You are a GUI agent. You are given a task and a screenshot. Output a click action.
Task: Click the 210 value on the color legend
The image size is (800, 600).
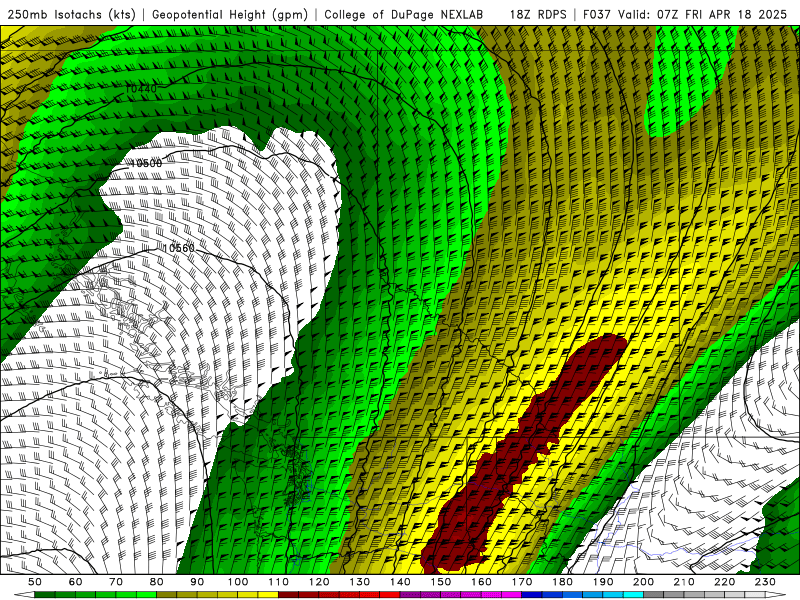click(x=684, y=582)
